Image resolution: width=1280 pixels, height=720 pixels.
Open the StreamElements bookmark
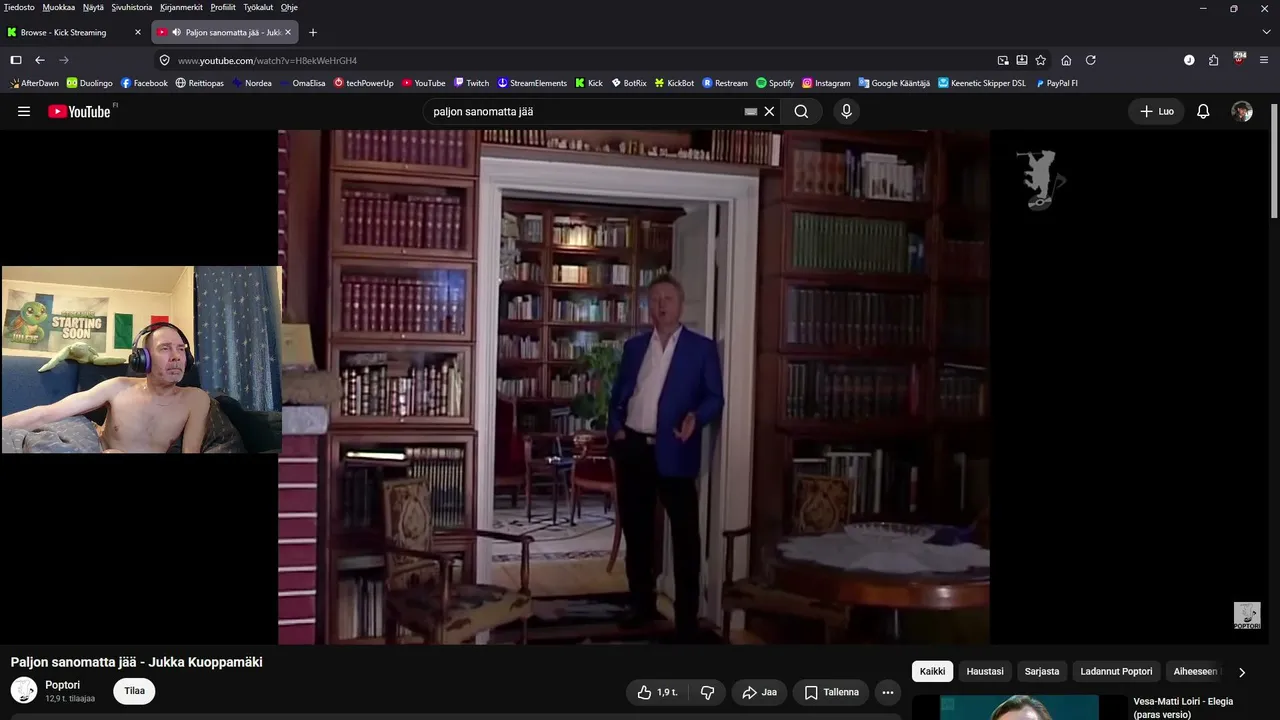pos(532,83)
